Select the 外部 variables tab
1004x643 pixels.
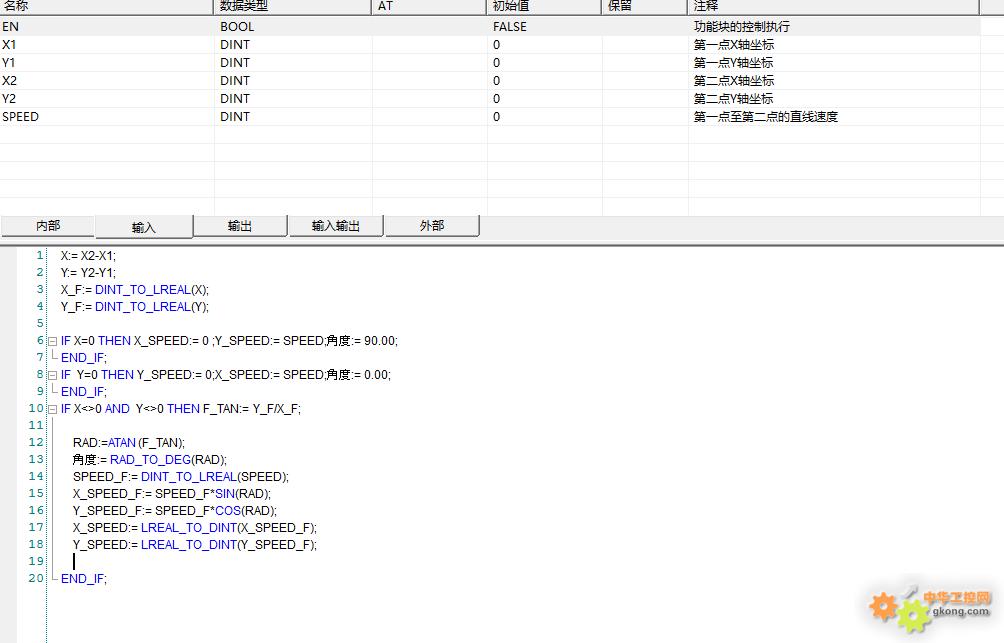pyautogui.click(x=431, y=226)
